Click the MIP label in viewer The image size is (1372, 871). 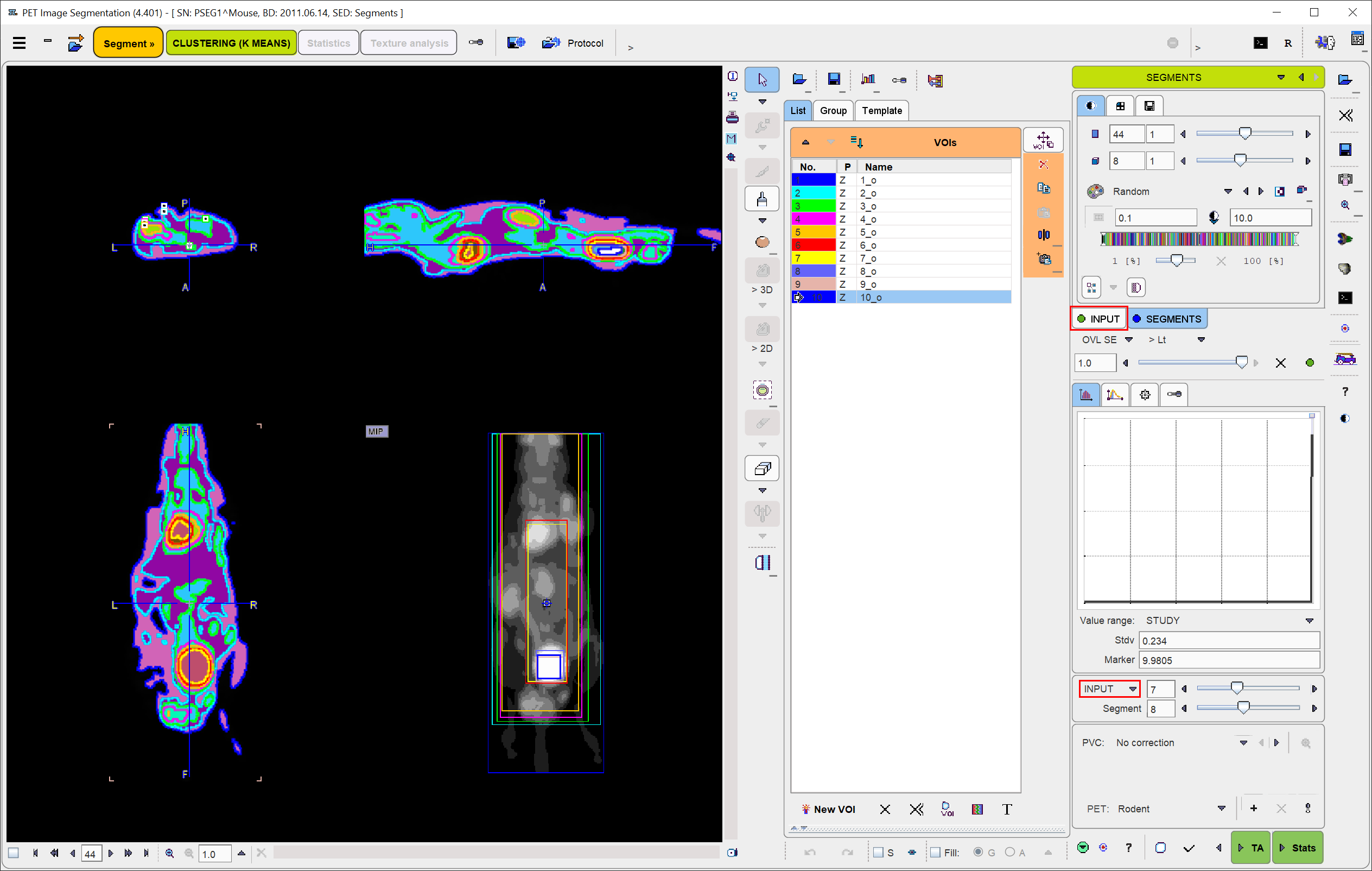click(x=376, y=432)
